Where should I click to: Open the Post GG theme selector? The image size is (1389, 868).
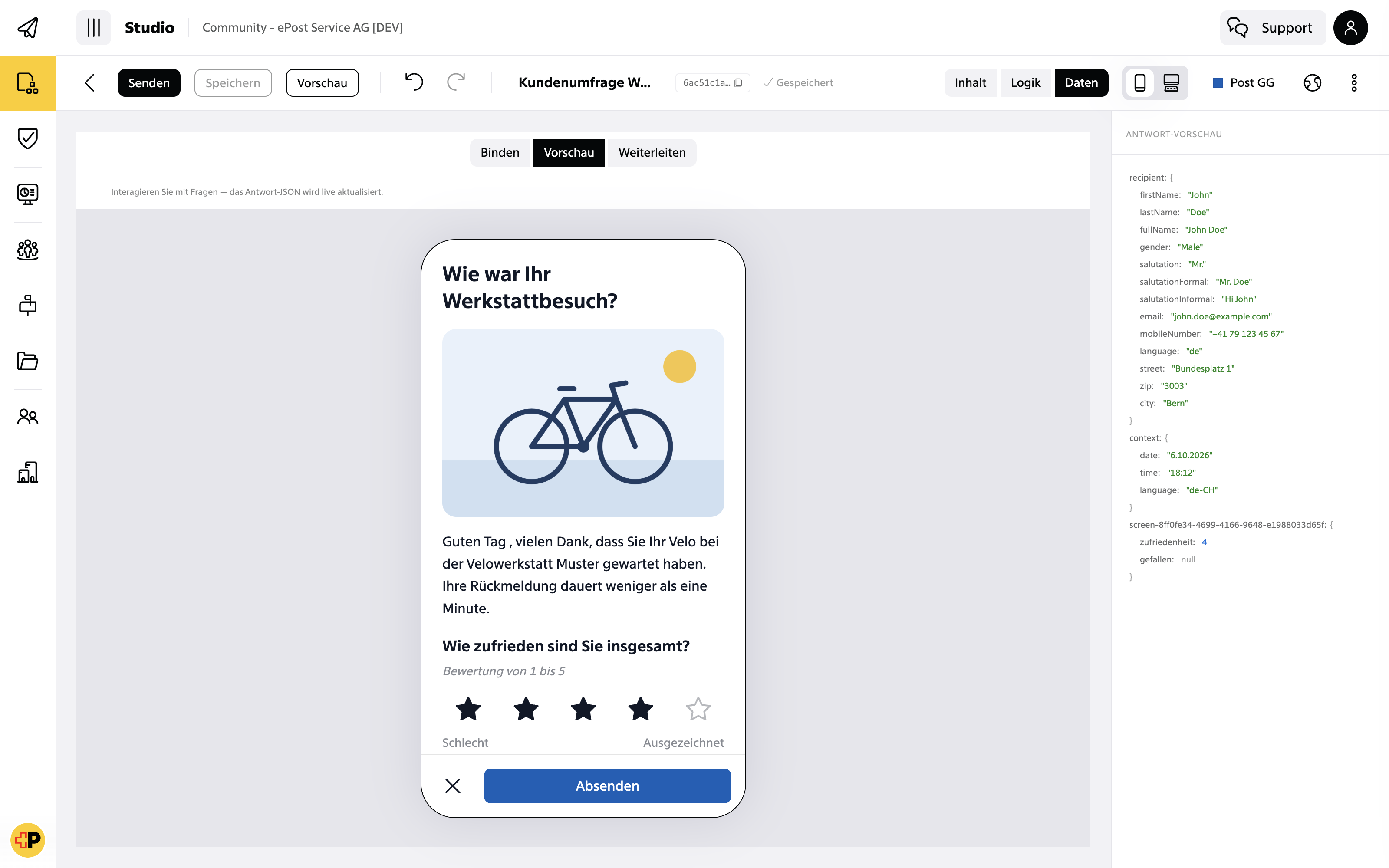coord(1243,82)
